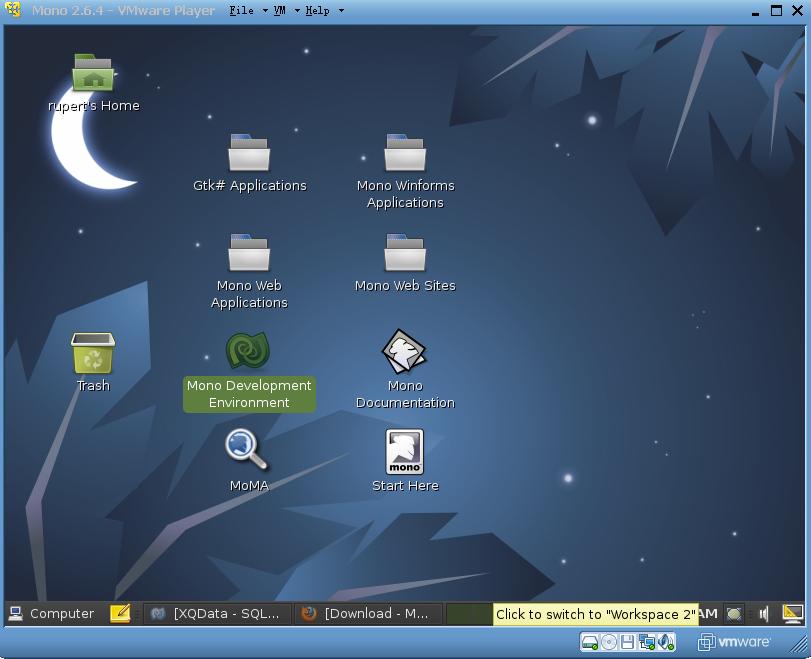Open the Gtk# Applications folder

pos(249,153)
